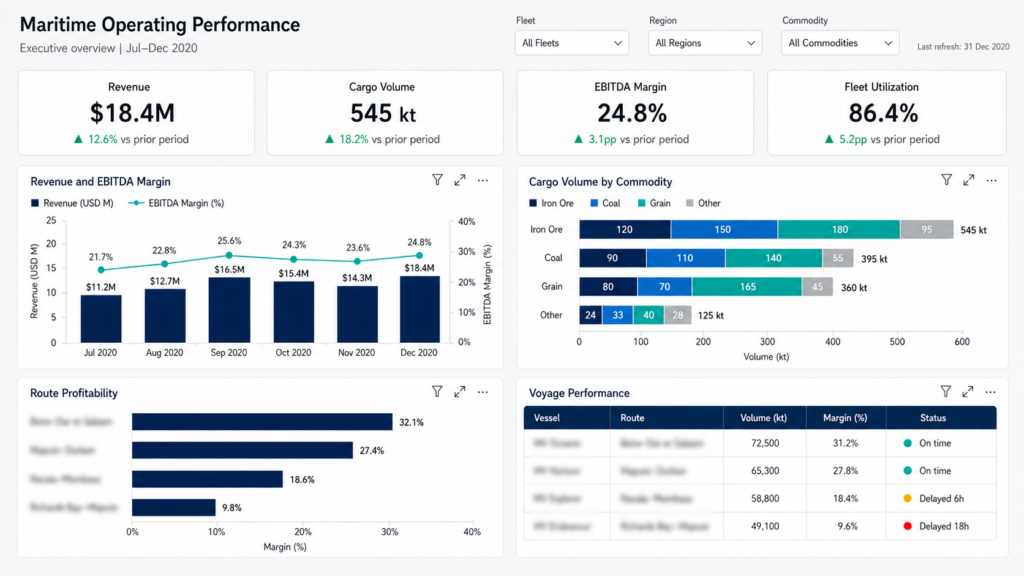This screenshot has width=1024, height=576.
Task: Open the Region dropdown showing All Regions
Action: point(705,43)
